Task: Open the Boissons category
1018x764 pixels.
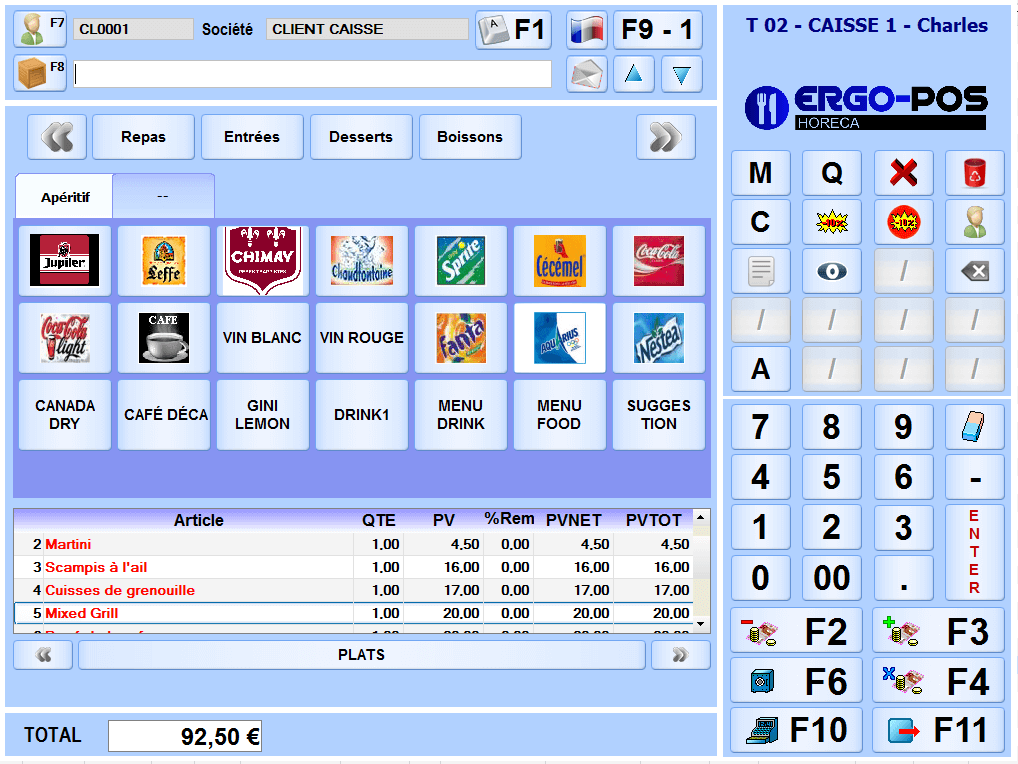Action: click(470, 137)
